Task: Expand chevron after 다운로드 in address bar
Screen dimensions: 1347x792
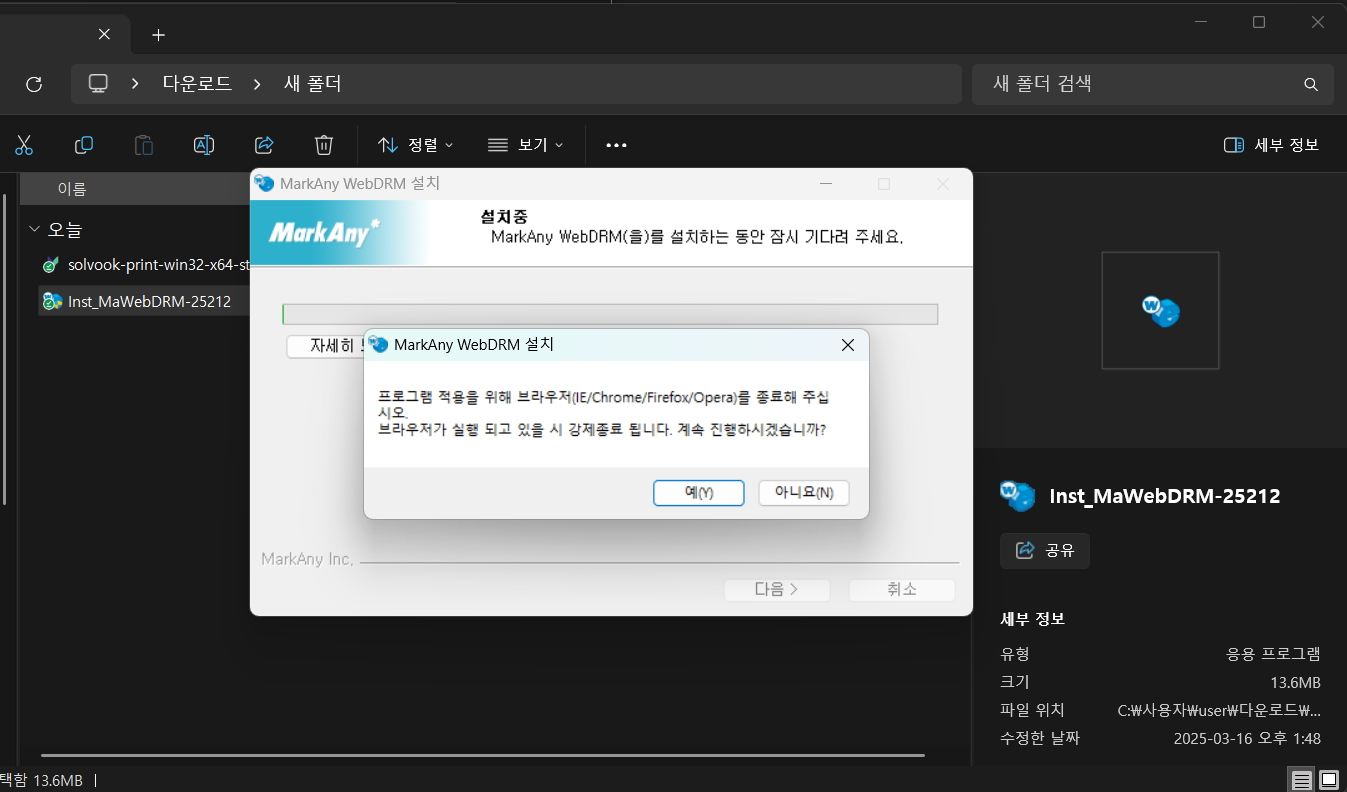Action: [258, 84]
